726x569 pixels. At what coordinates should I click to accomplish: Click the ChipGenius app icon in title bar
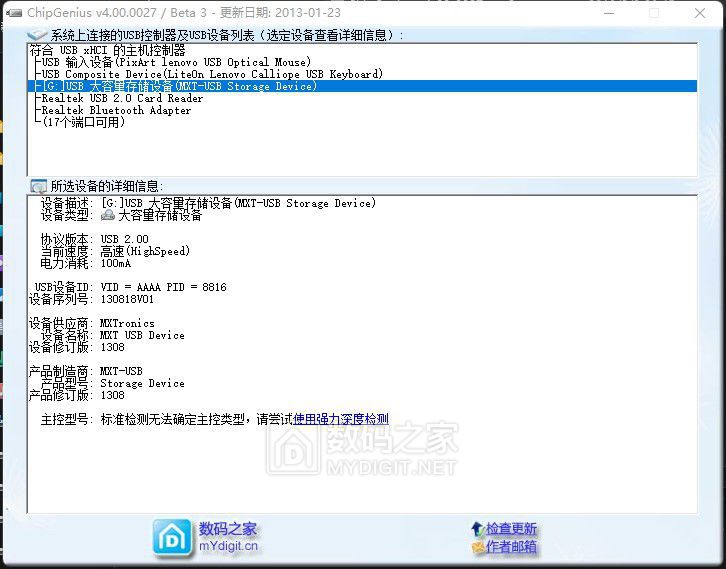point(13,13)
